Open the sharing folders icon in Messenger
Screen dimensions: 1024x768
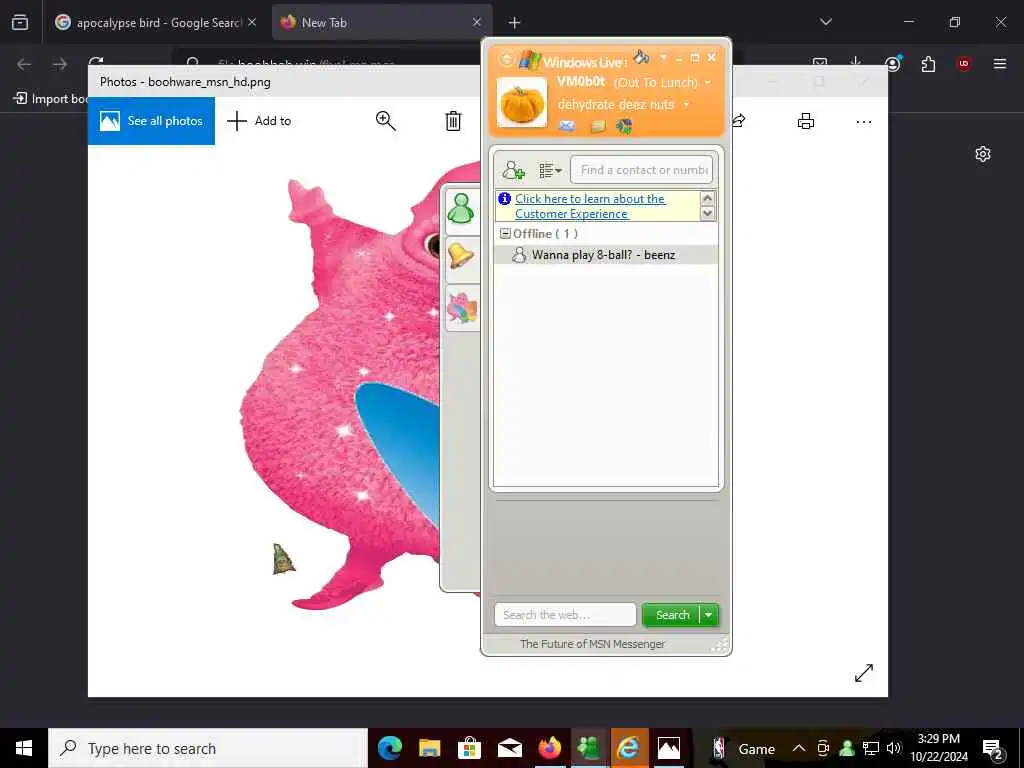tap(598, 127)
